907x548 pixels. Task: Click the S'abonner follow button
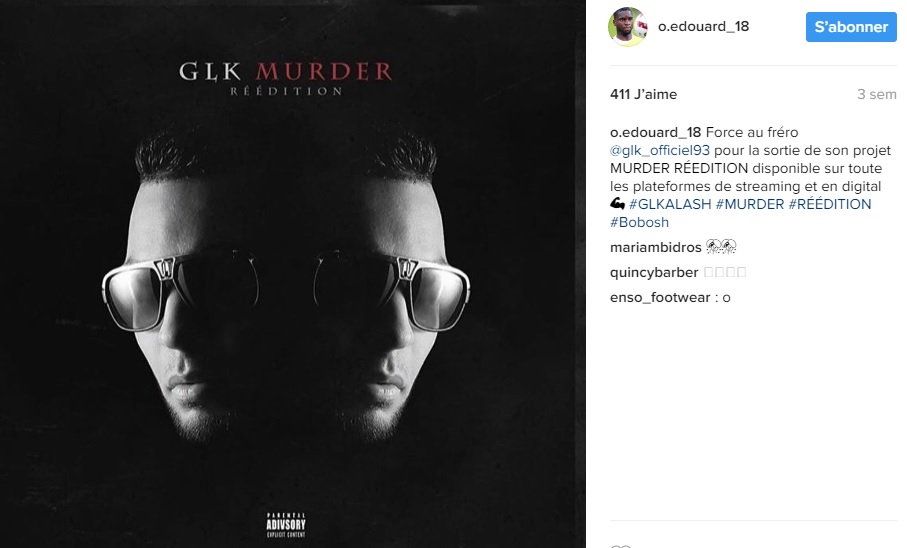click(x=851, y=27)
